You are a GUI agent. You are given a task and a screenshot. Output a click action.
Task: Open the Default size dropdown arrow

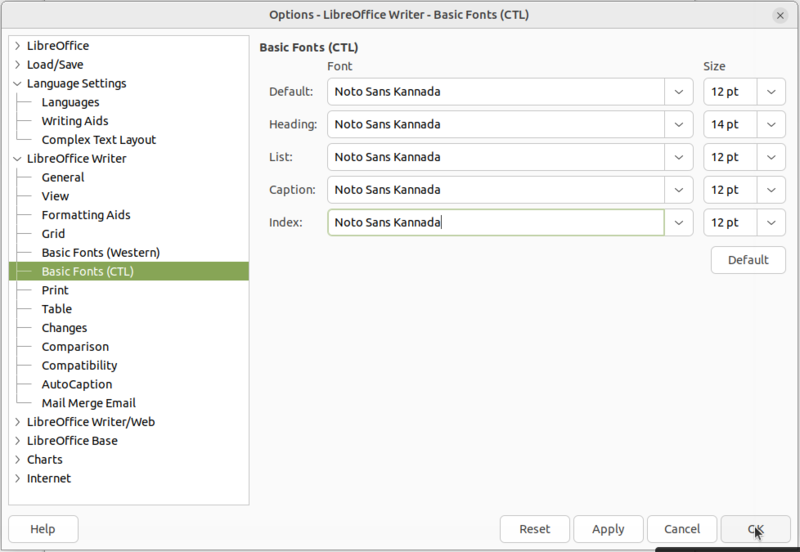(x=771, y=92)
